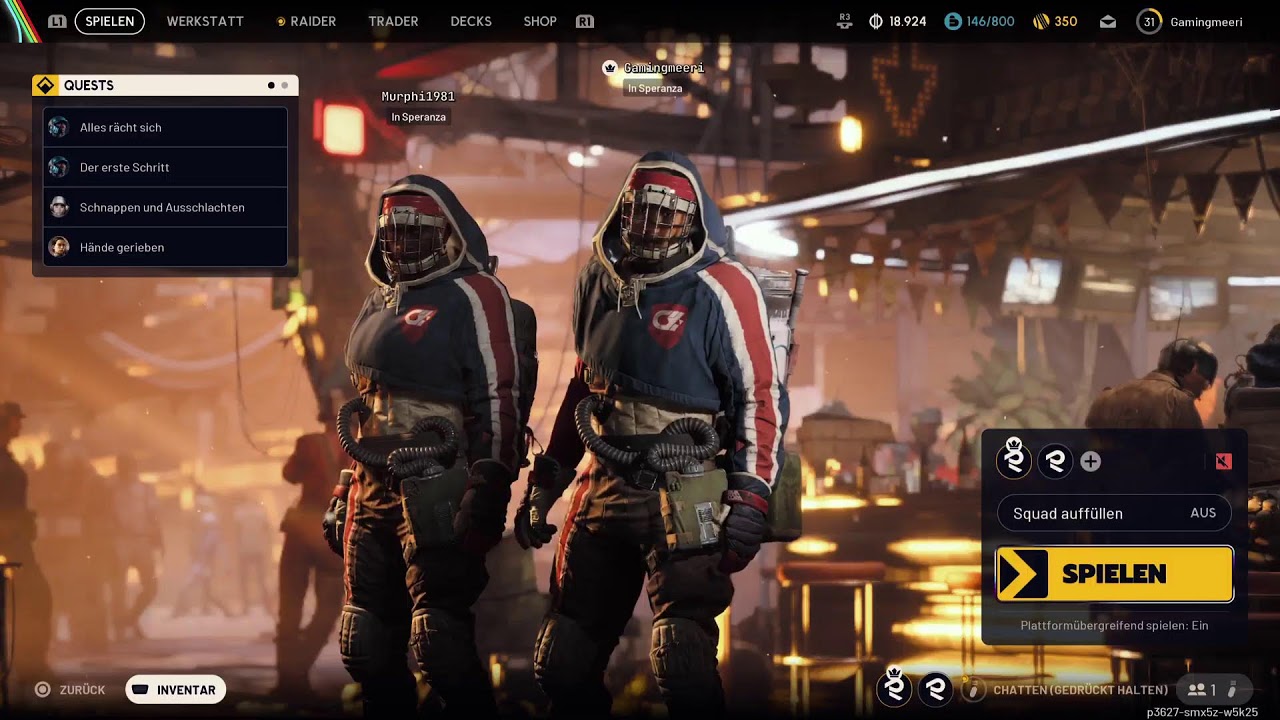This screenshot has height=720, width=1280.
Task: Click the CHATTEN (GEDRÜCKT HALTEN) button
Action: pyautogui.click(x=1080, y=690)
